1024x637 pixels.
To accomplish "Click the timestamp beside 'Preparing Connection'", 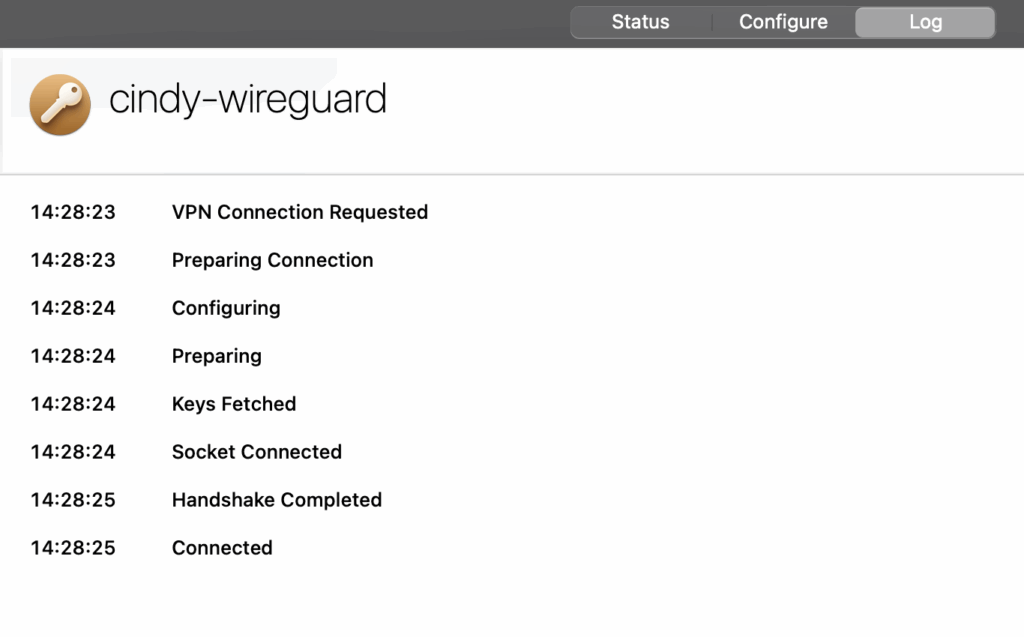I will point(73,260).
